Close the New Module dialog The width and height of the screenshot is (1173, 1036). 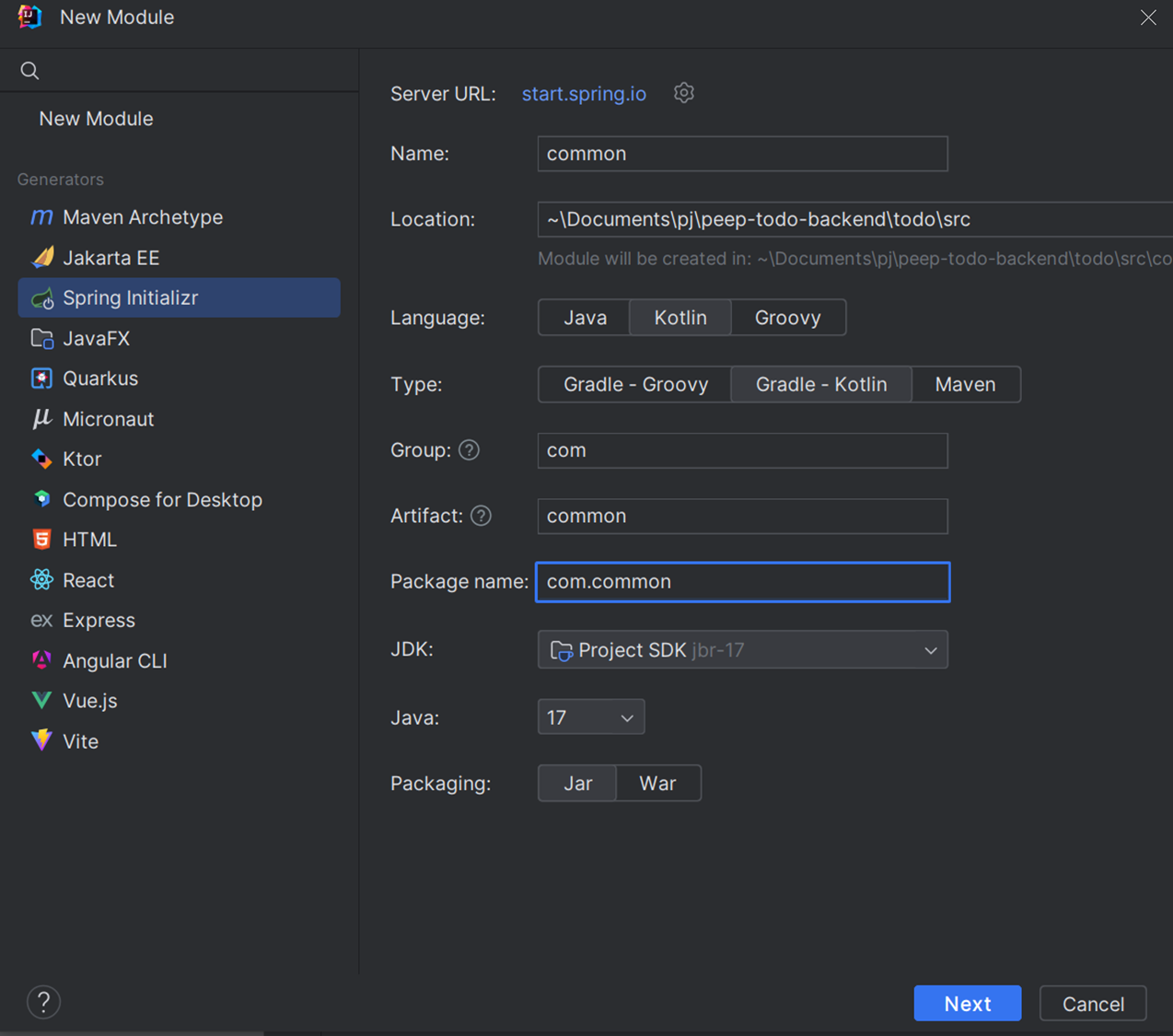(1148, 17)
